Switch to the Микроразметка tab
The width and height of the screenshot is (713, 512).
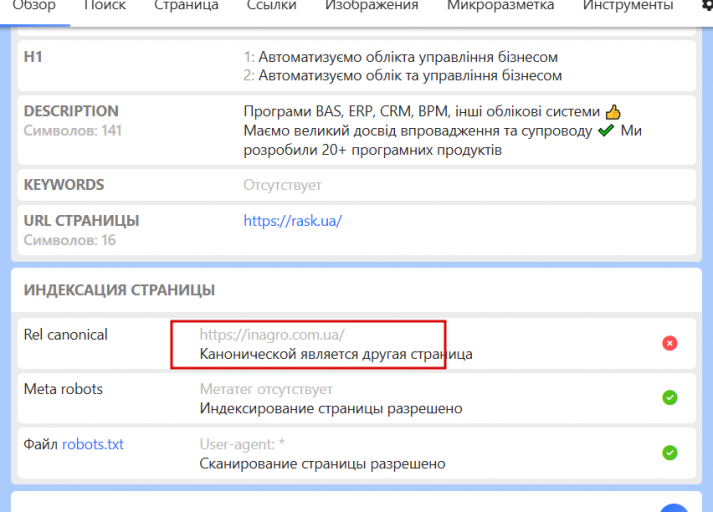(x=500, y=6)
